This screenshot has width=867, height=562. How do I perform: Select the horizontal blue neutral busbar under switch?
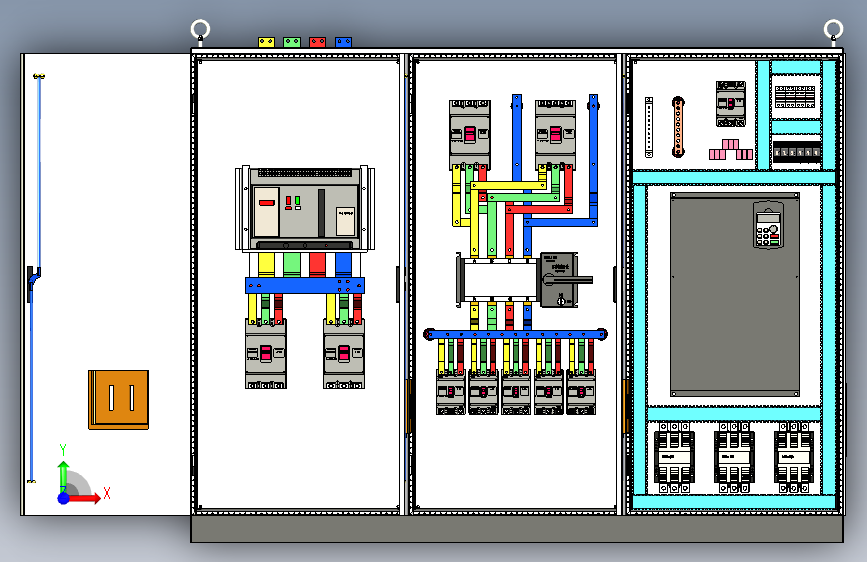(x=515, y=334)
